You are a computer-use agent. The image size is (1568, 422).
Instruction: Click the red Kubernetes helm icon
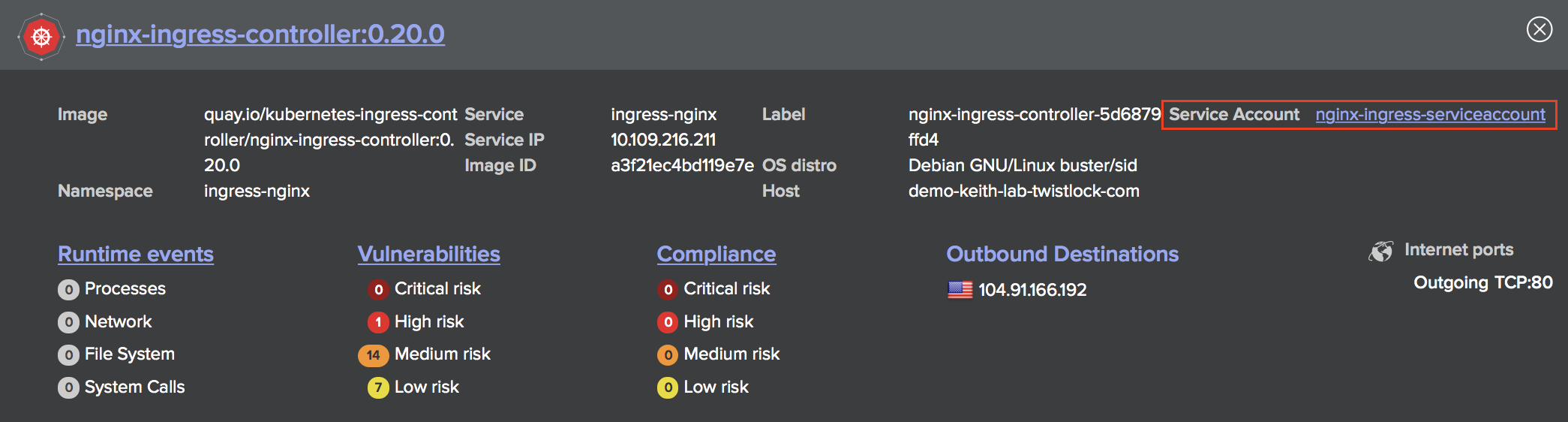click(x=41, y=36)
